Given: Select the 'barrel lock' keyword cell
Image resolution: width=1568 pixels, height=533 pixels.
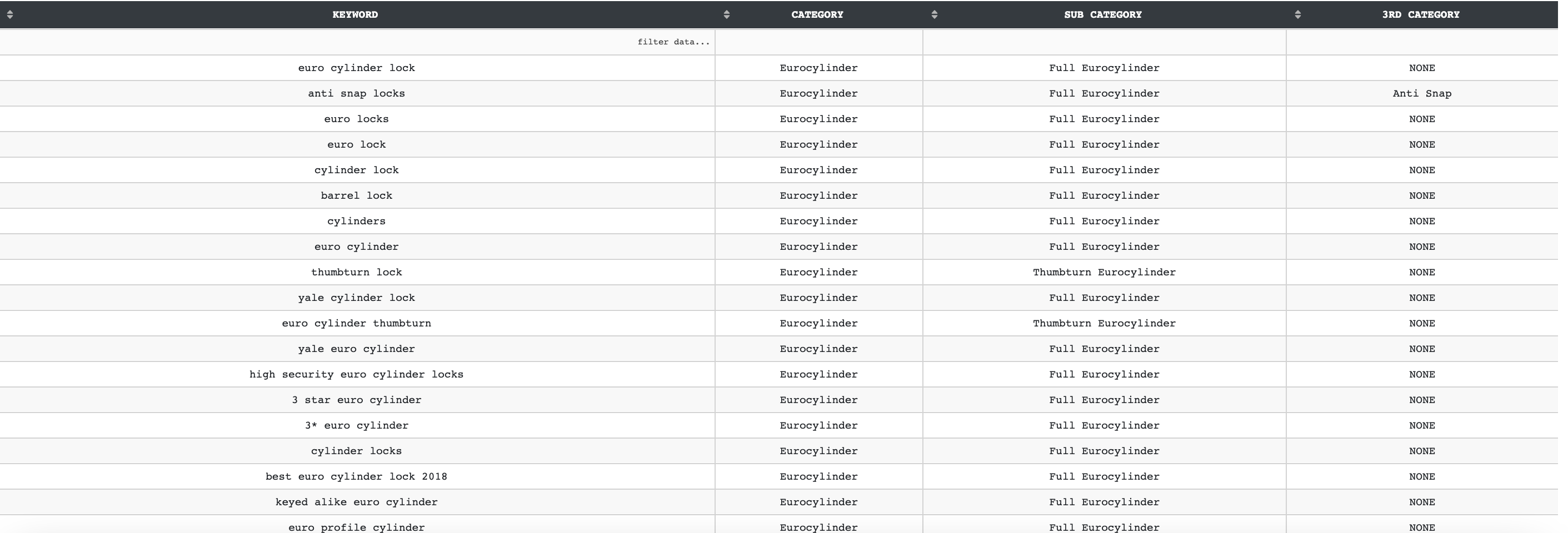Looking at the screenshot, I should pos(357,195).
